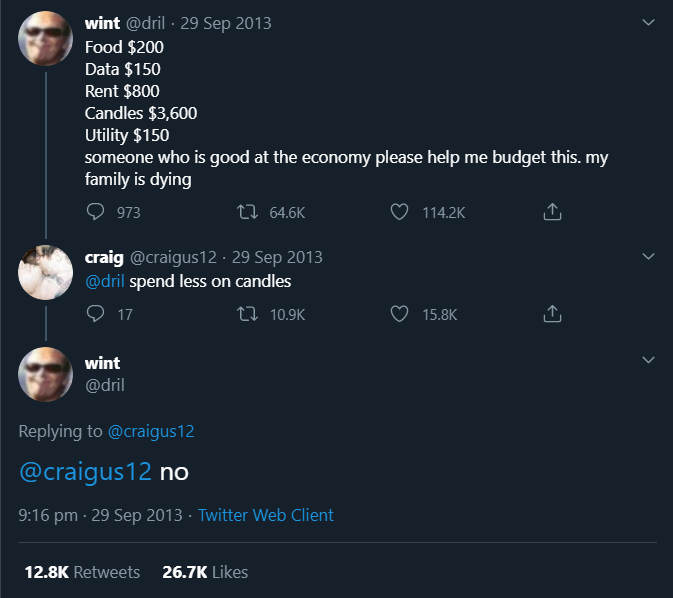This screenshot has width=673, height=598.
Task: Open the Twitter Web Client link
Action: (265, 515)
